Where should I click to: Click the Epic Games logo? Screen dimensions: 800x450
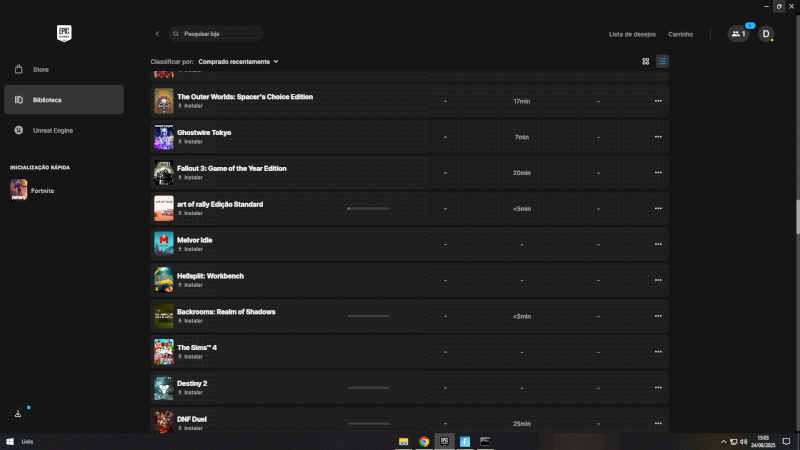click(x=66, y=33)
